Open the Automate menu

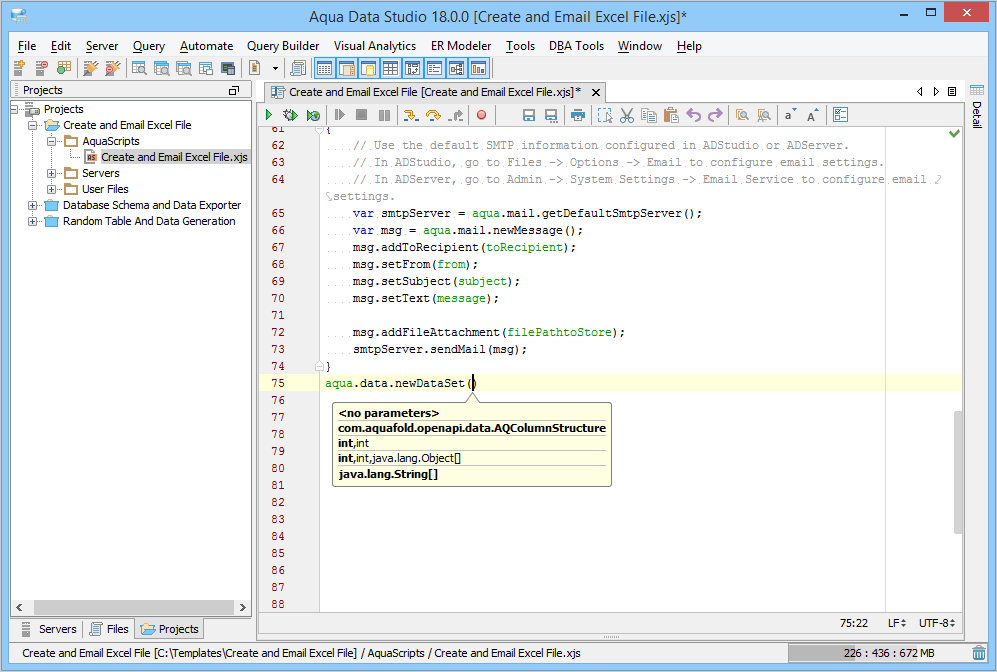click(x=206, y=46)
